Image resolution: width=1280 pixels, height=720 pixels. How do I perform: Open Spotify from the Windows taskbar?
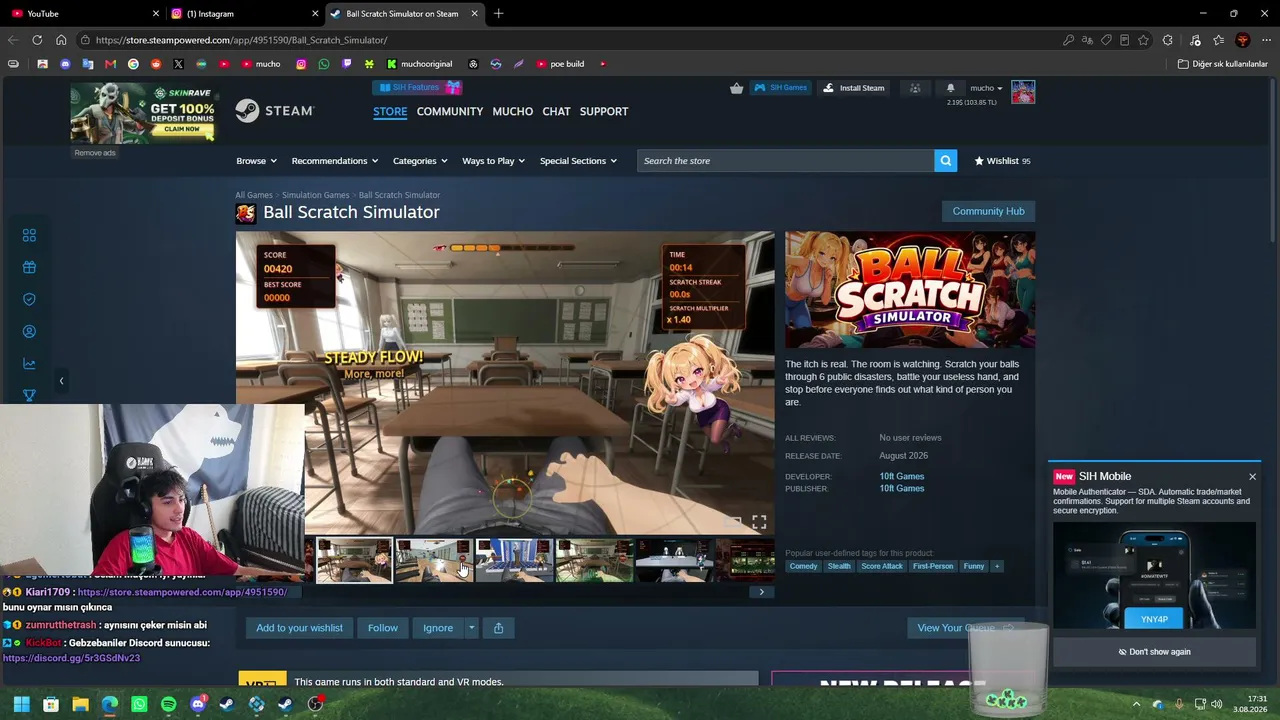coord(168,704)
